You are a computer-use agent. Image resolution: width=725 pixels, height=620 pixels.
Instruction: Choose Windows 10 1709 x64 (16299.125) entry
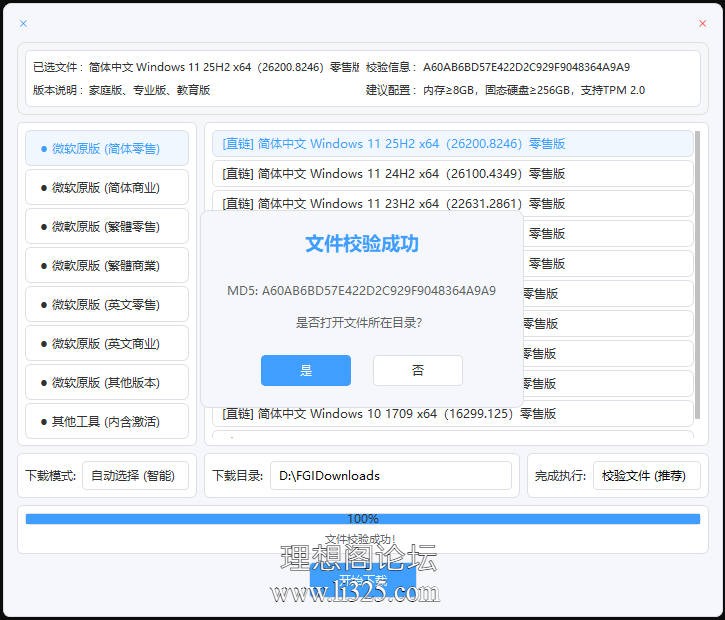tap(453, 414)
